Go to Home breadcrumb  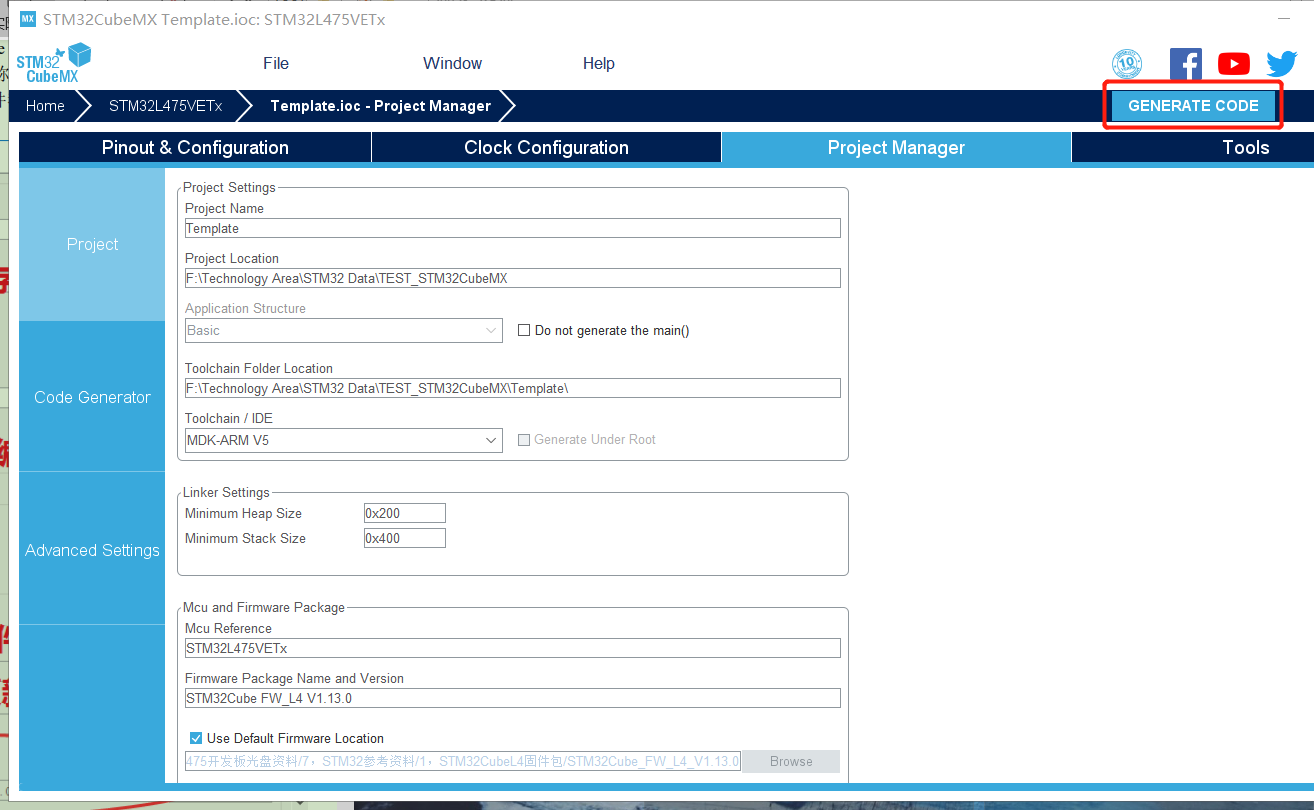pyautogui.click(x=45, y=105)
